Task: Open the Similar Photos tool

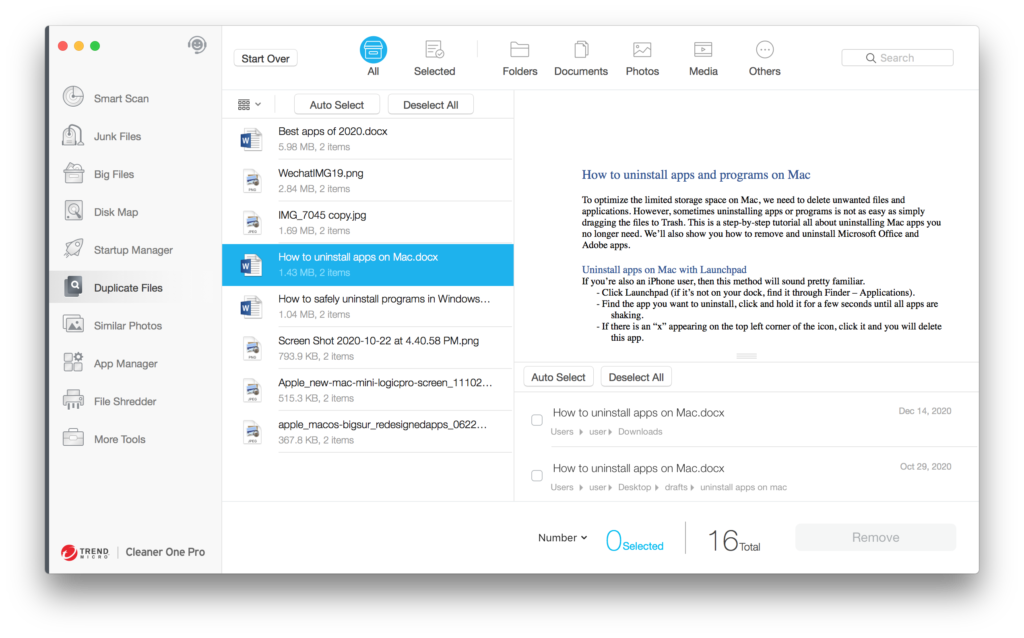Action: [127, 326]
